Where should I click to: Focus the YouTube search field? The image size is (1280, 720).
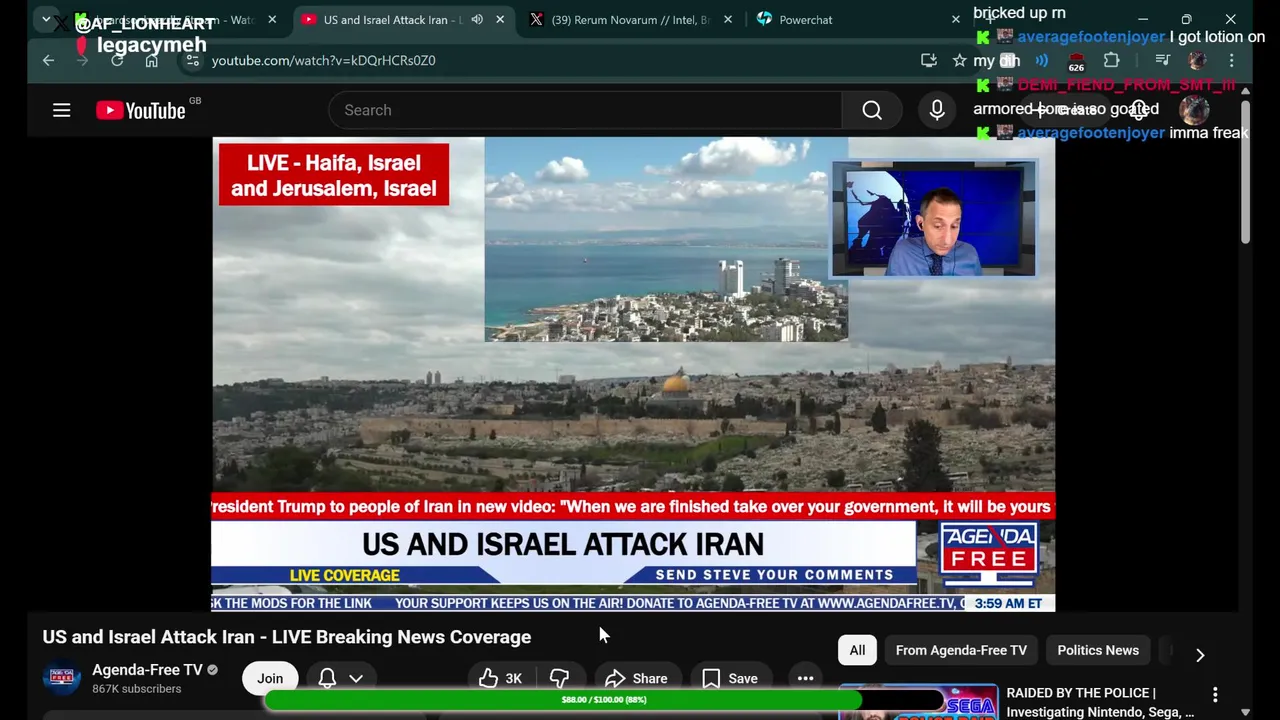pyautogui.click(x=585, y=110)
